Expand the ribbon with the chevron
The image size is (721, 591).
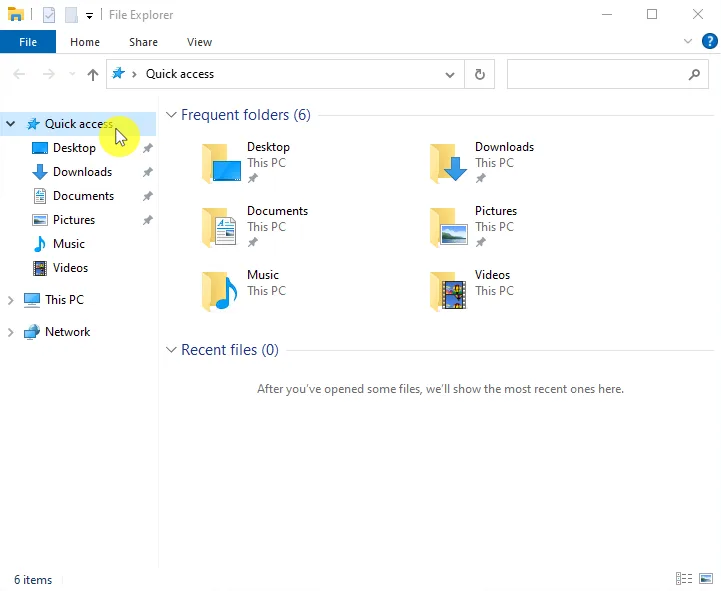688,41
